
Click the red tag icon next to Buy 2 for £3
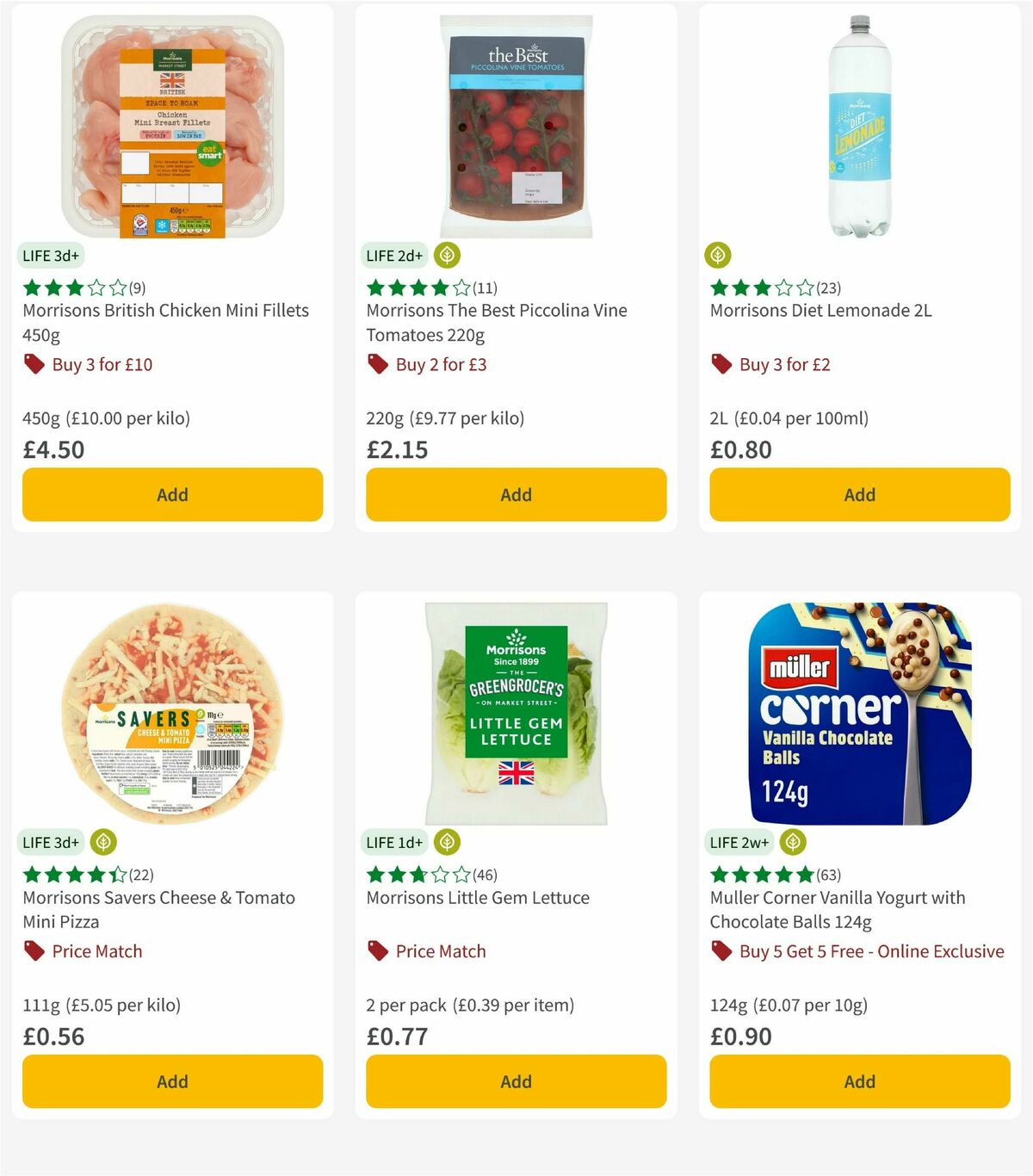pyautogui.click(x=377, y=364)
